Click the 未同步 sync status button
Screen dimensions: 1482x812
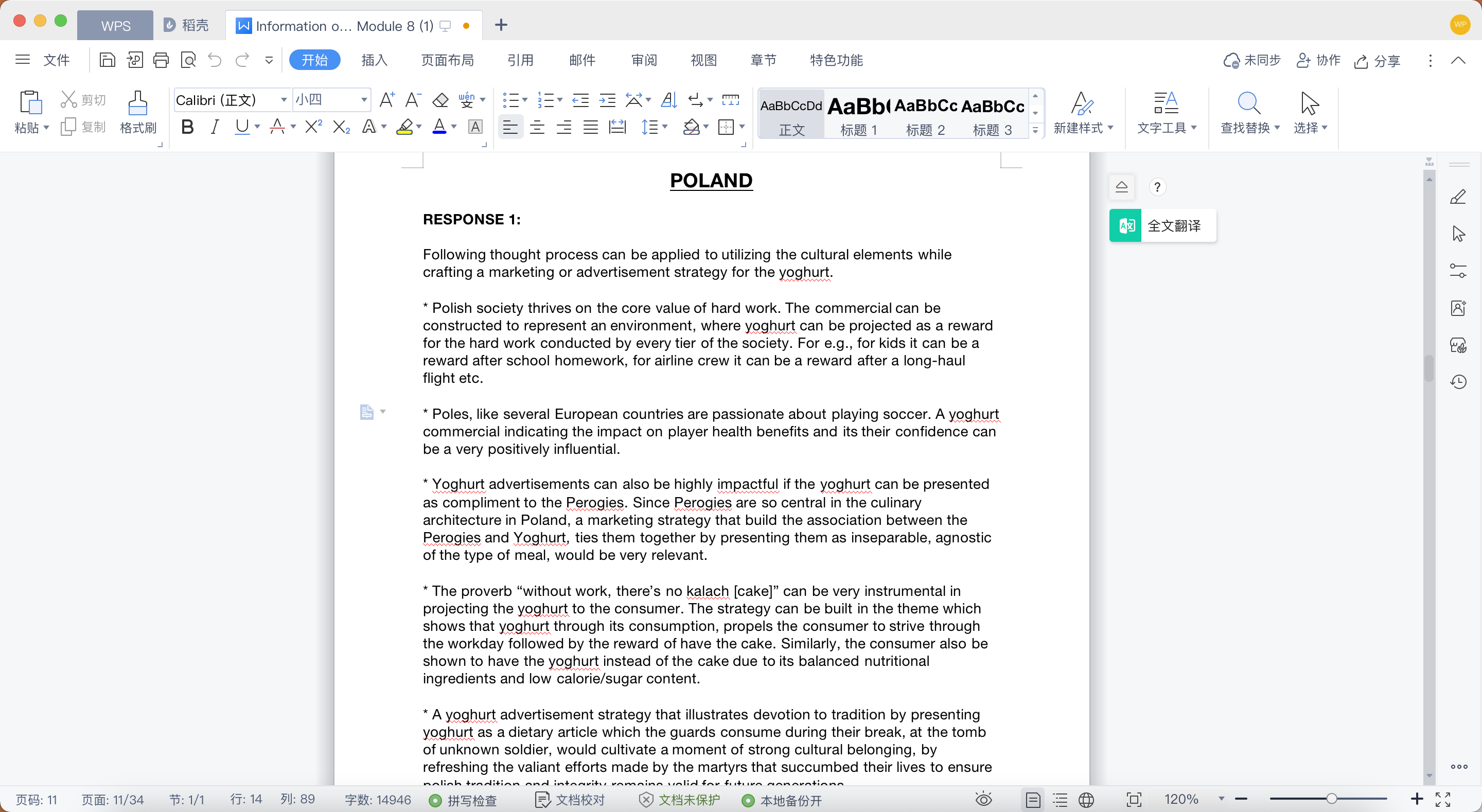point(1252,60)
